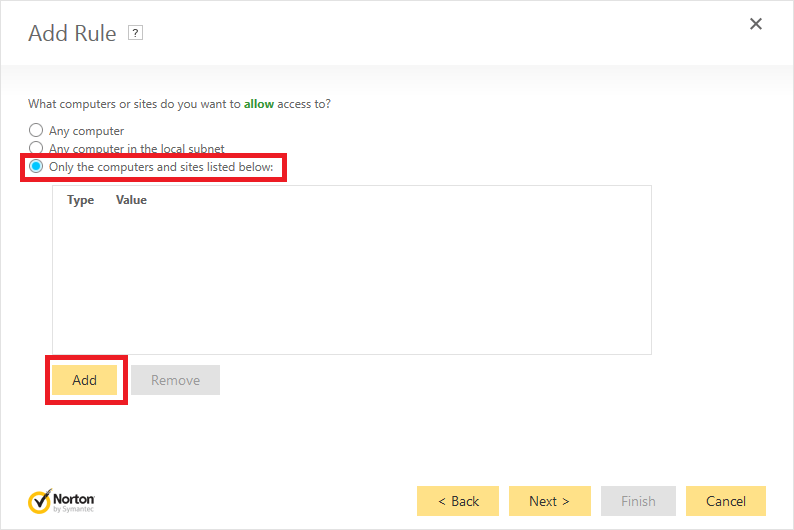Image resolution: width=794 pixels, height=530 pixels.
Task: Click the green 'allow' word
Action: (x=259, y=104)
